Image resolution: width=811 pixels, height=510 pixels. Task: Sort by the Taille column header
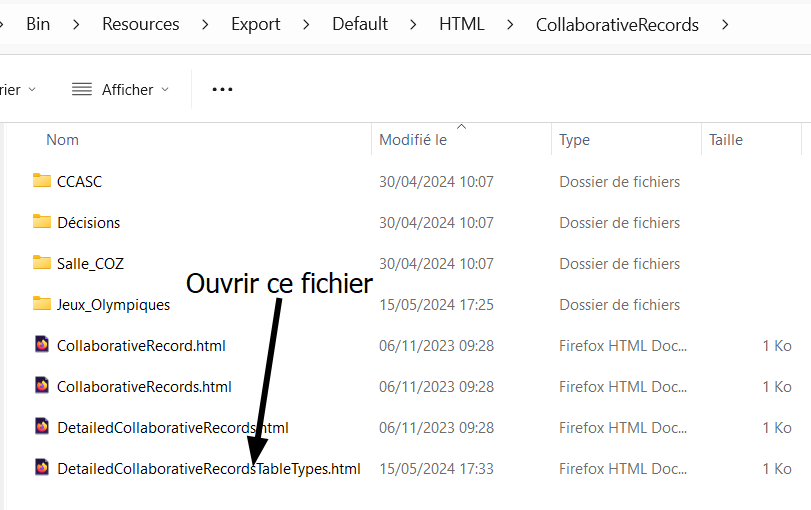tap(726, 140)
